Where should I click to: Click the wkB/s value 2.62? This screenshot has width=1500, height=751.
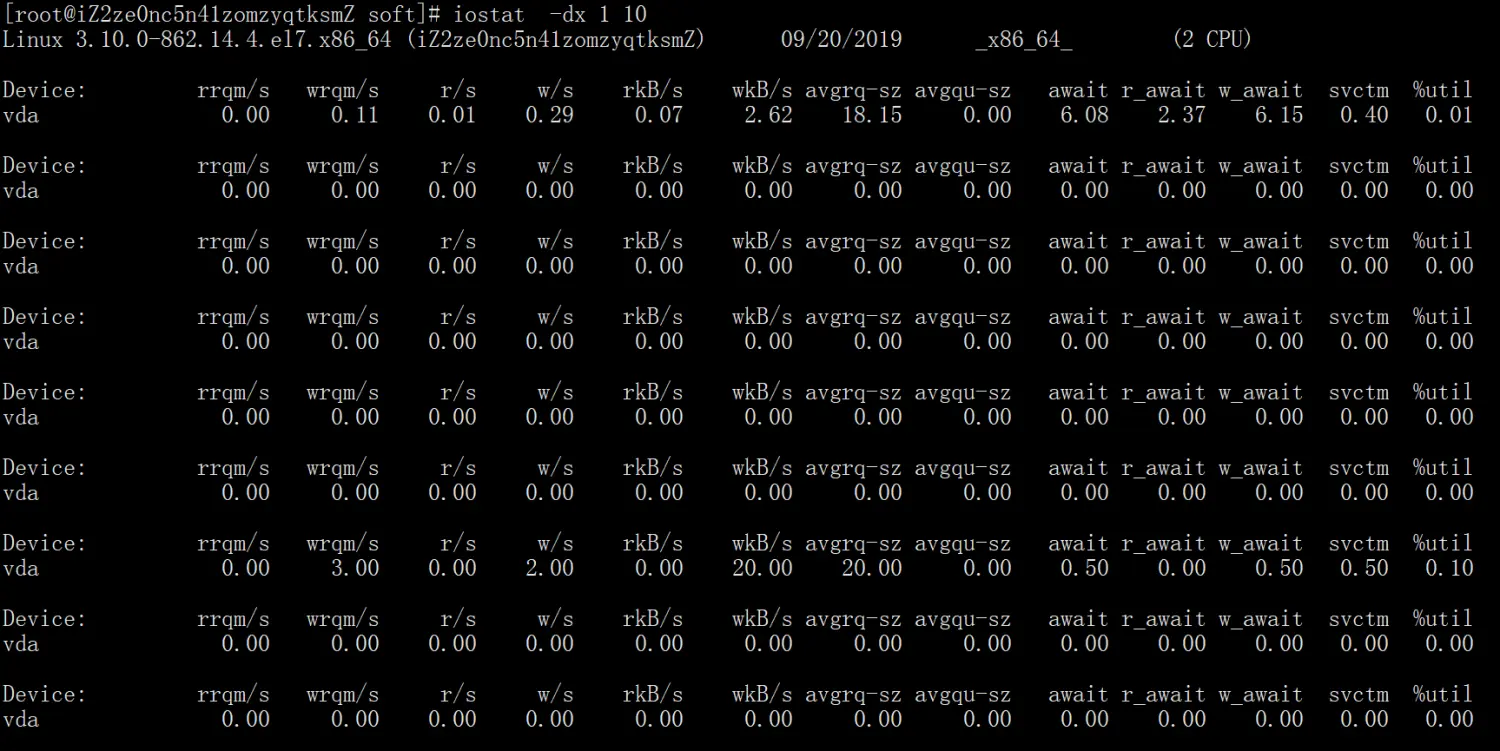click(768, 115)
